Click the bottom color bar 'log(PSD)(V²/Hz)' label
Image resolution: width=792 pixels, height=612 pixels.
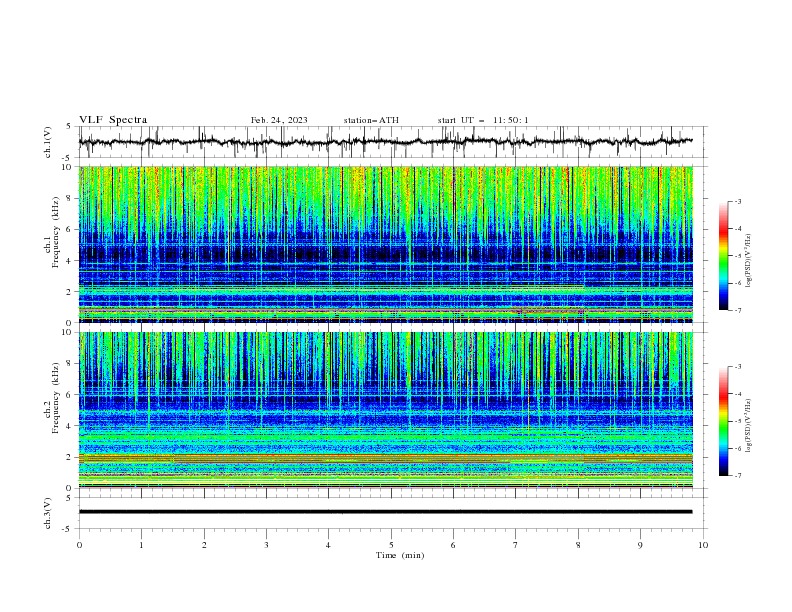tap(748, 426)
